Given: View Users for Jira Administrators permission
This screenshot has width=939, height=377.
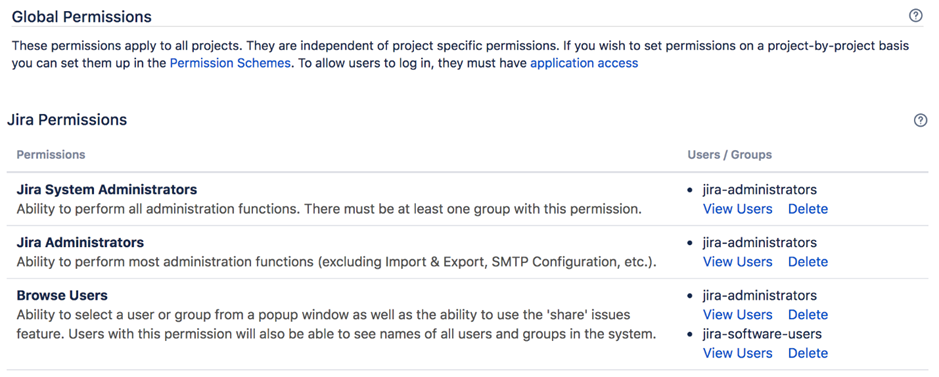Looking at the screenshot, I should tap(737, 262).
